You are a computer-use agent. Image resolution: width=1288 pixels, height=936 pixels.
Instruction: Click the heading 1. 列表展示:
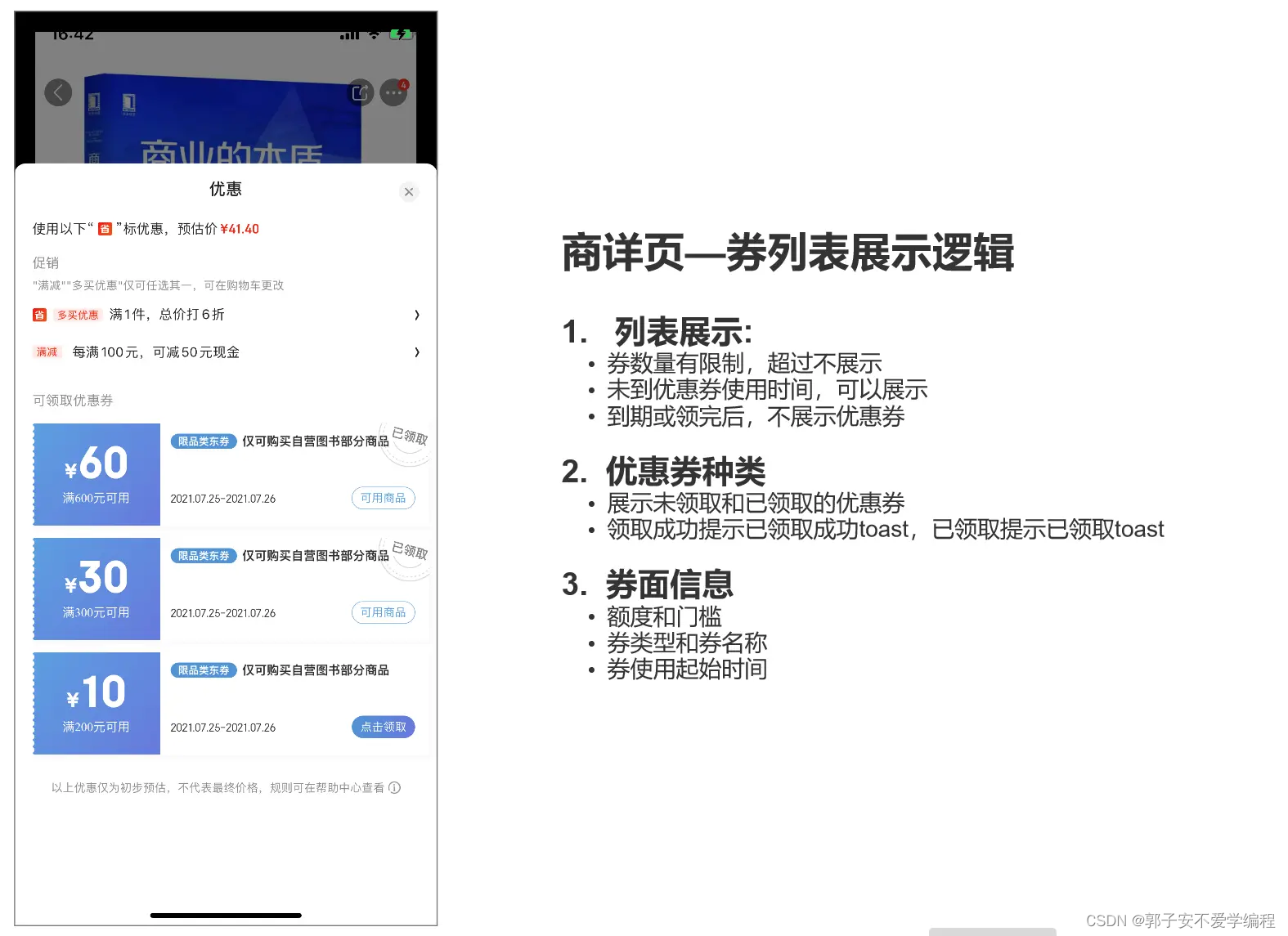click(657, 332)
